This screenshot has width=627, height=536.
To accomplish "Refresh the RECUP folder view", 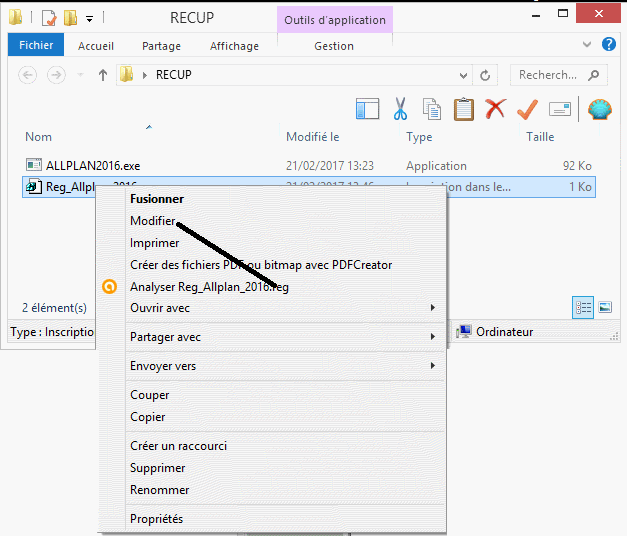I will [x=485, y=75].
